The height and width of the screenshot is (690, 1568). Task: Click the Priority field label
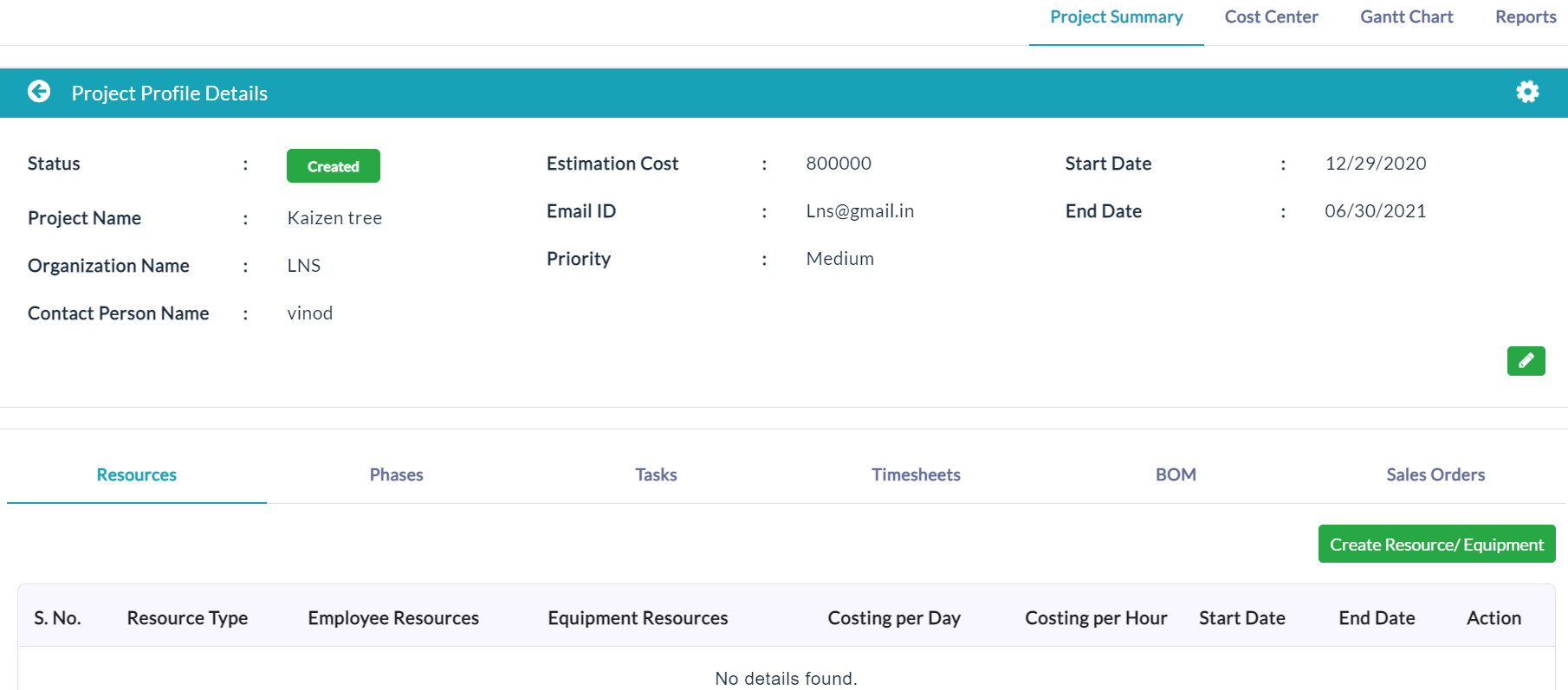point(579,259)
